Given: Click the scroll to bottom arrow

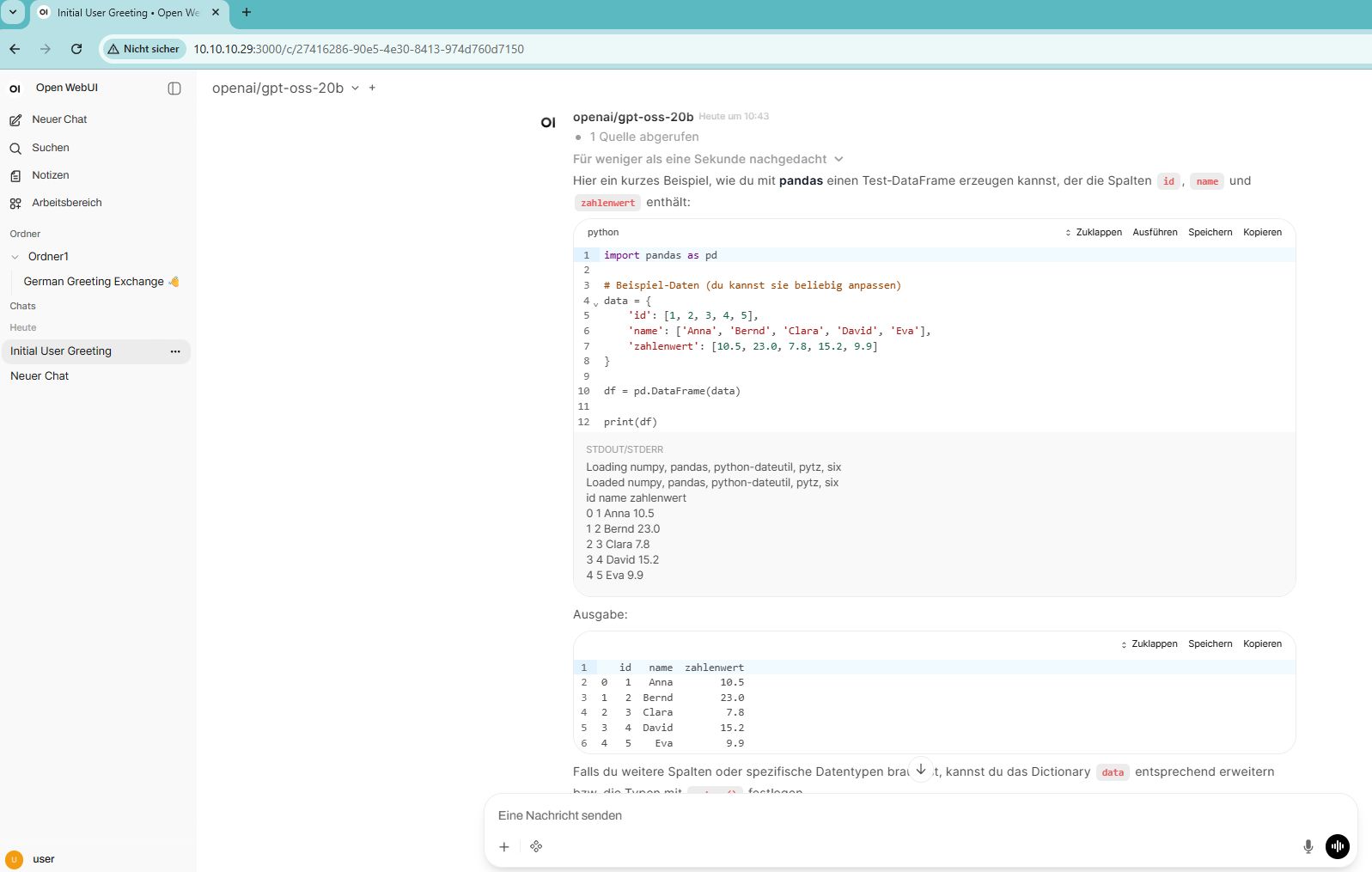Looking at the screenshot, I should (x=921, y=769).
